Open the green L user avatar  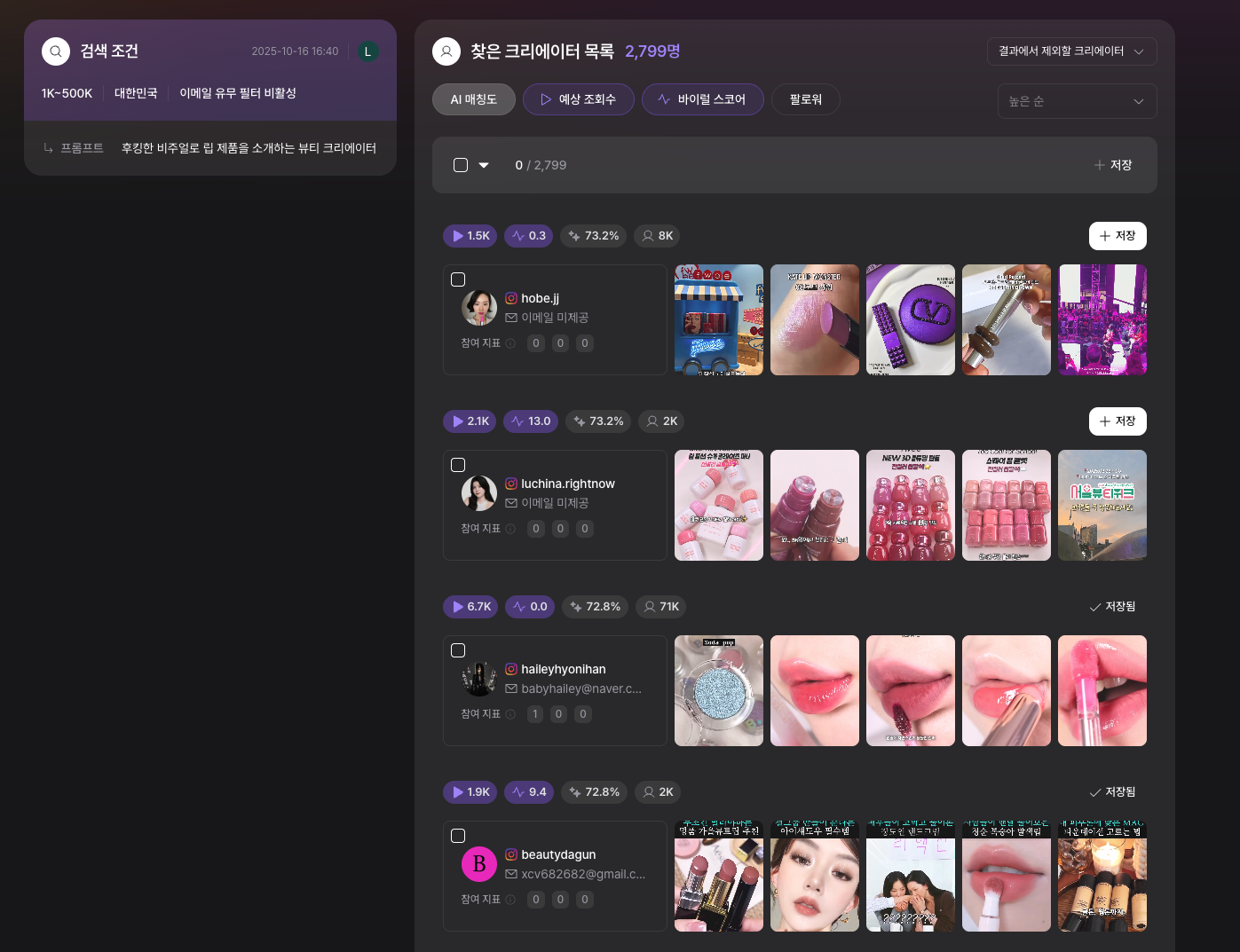[x=367, y=51]
